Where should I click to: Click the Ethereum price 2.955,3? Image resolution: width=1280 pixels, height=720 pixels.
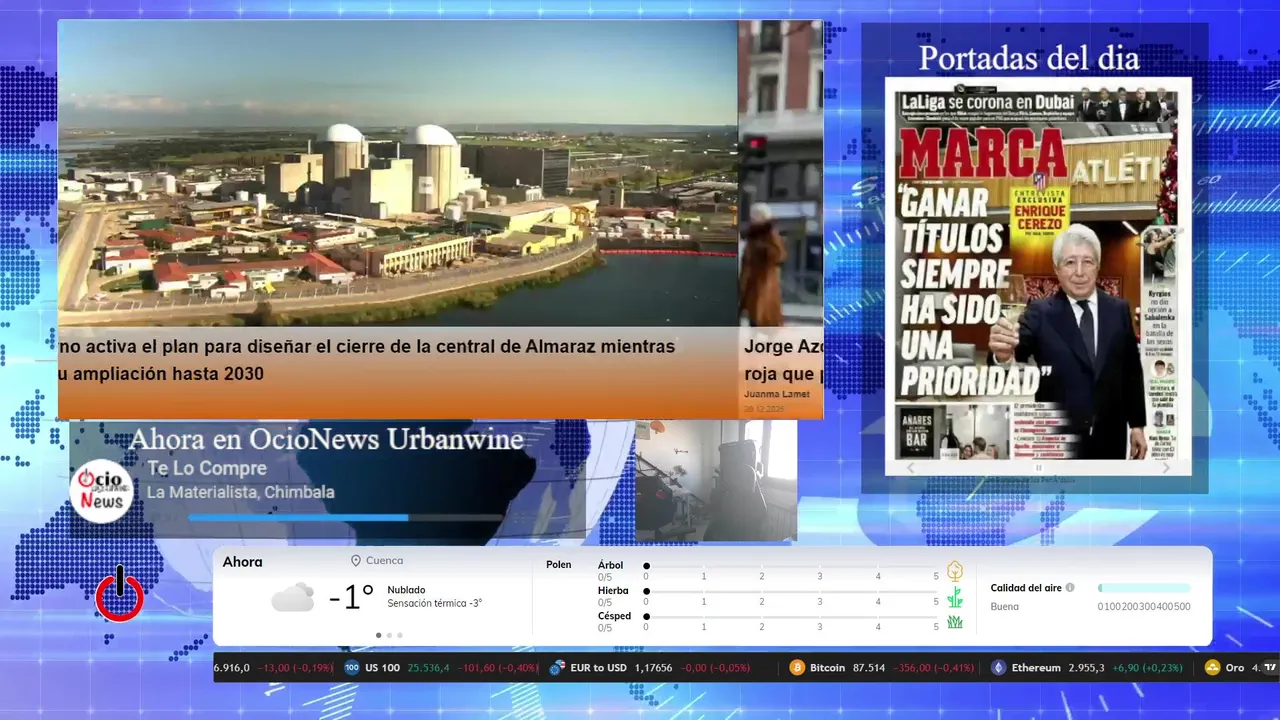click(1085, 668)
